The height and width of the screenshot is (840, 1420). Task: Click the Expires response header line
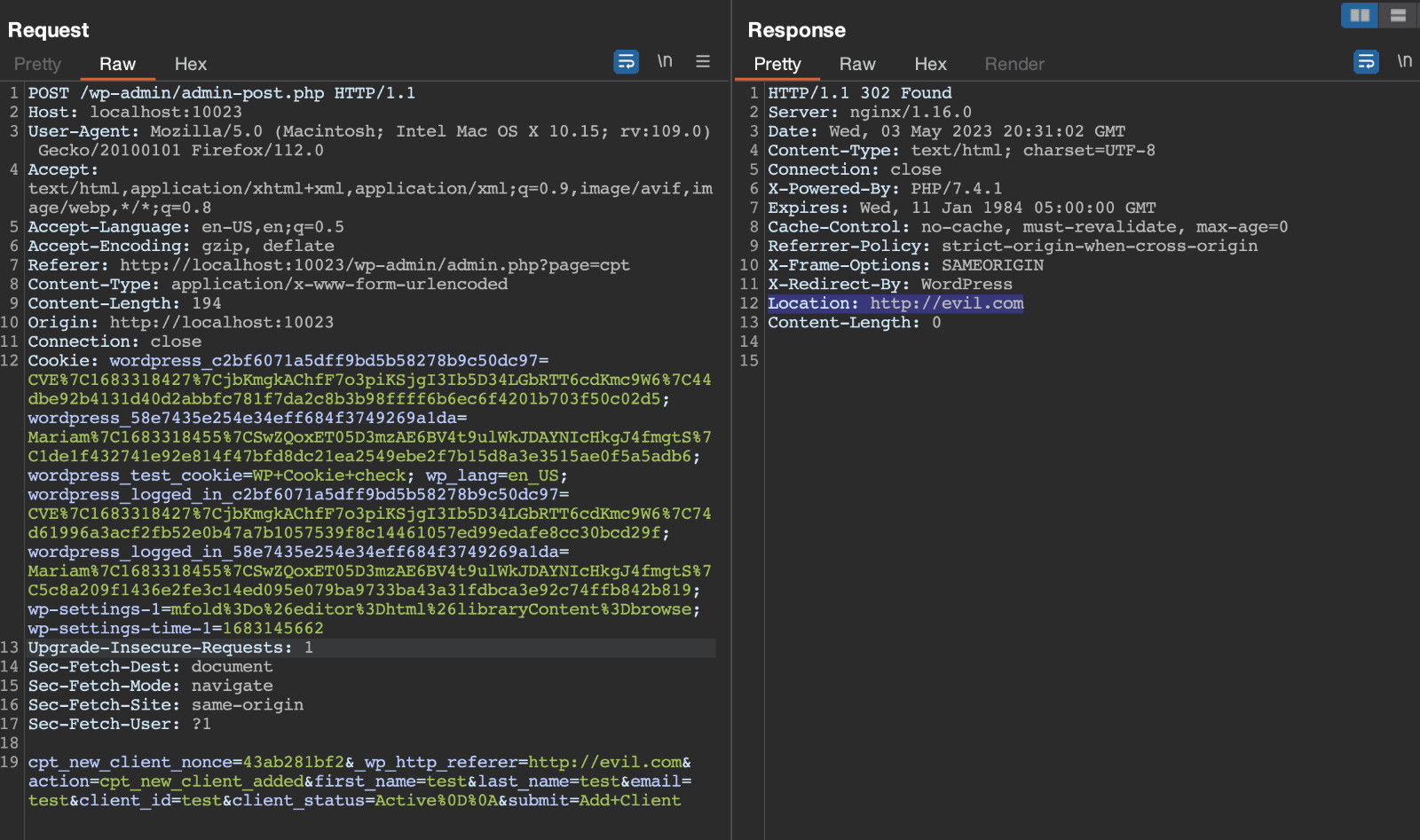tap(962, 208)
